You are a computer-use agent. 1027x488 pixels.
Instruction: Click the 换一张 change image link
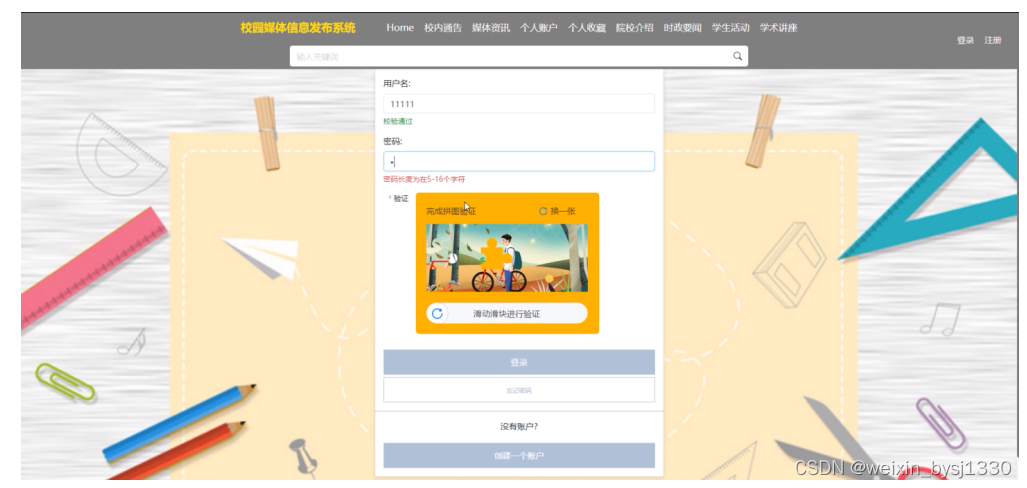tap(563, 211)
